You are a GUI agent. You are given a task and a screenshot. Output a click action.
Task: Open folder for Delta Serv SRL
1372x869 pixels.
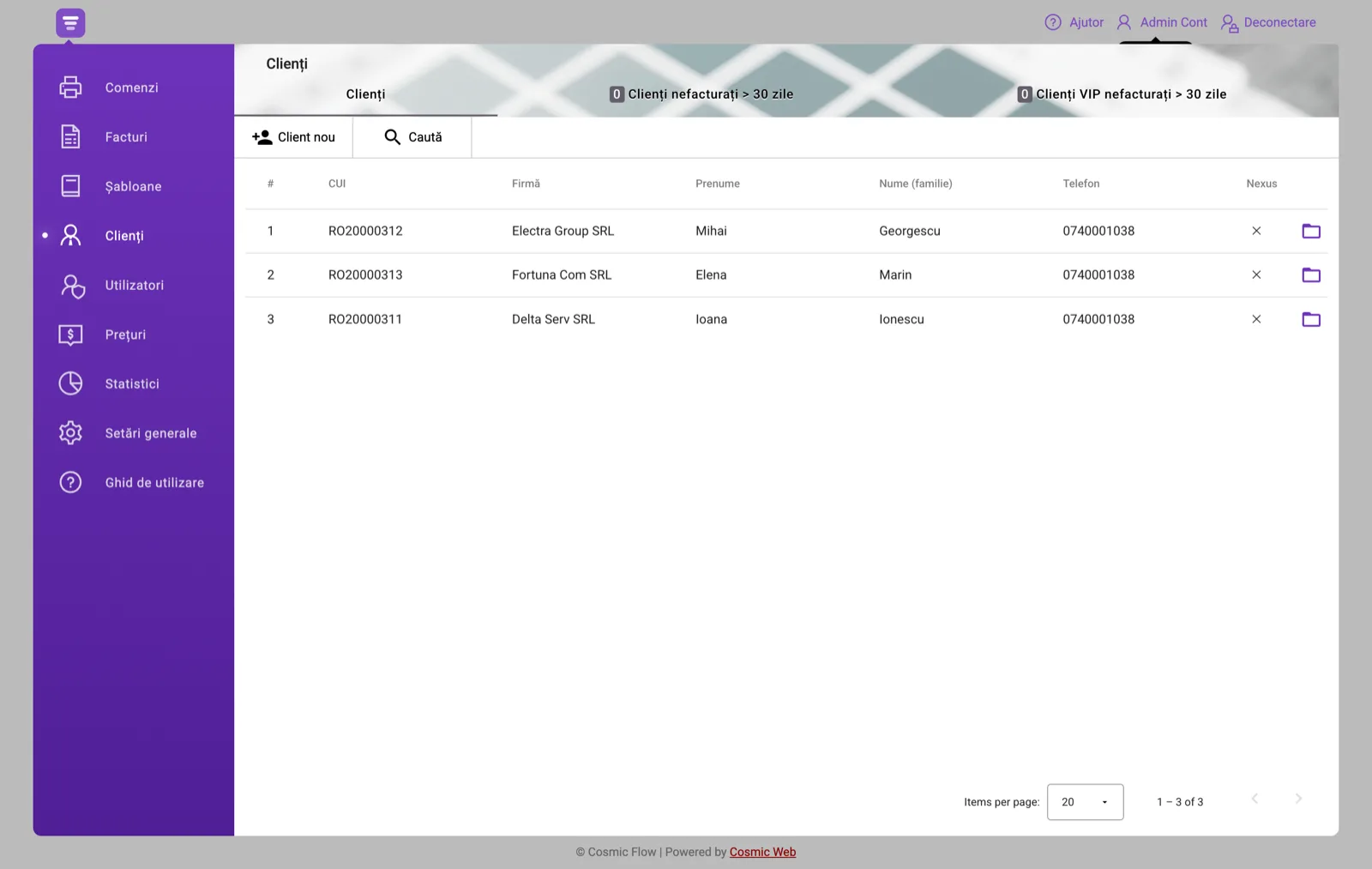[1311, 319]
